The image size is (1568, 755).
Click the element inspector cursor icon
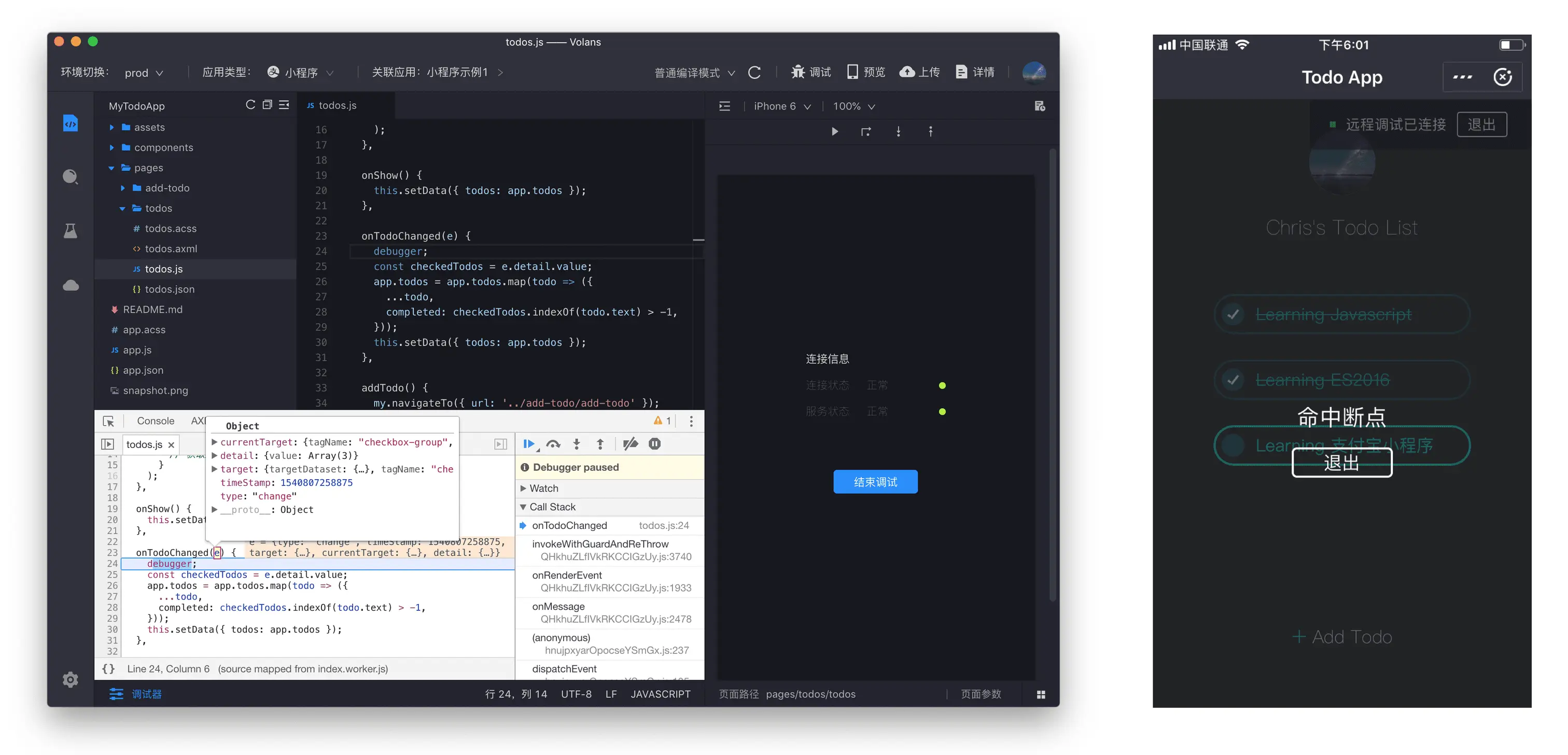108,422
